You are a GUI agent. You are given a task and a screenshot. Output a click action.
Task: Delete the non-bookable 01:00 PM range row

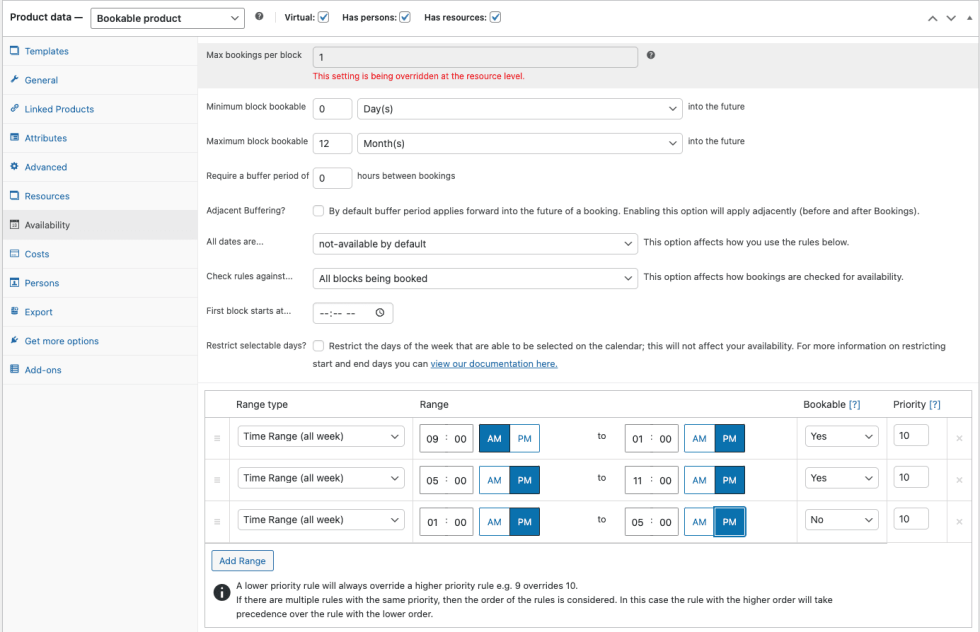tap(959, 521)
